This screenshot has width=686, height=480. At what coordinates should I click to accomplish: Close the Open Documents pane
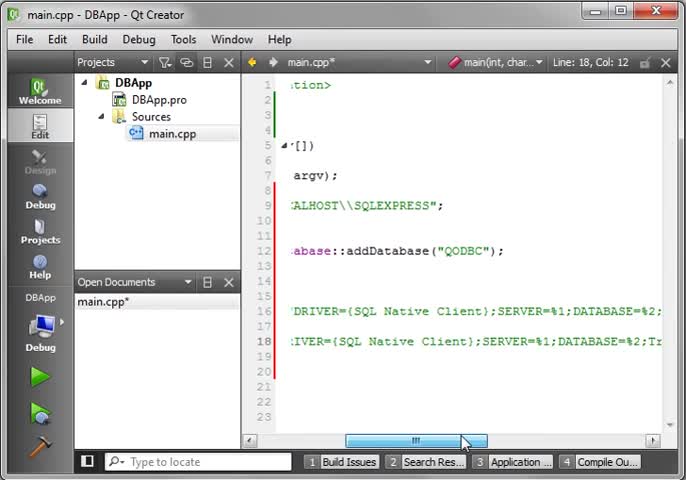pyautogui.click(x=229, y=282)
